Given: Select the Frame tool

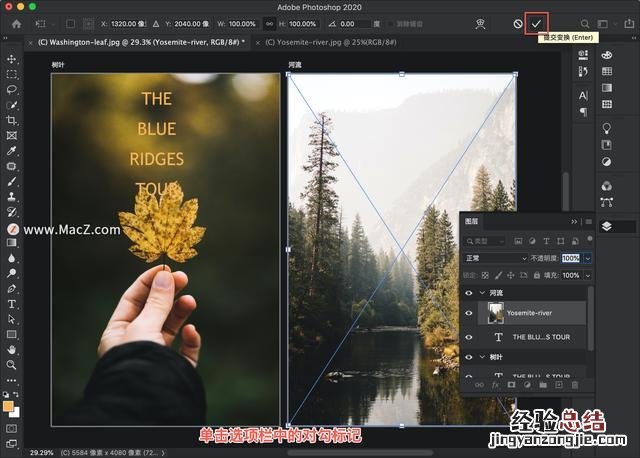Looking at the screenshot, I should click(11, 136).
